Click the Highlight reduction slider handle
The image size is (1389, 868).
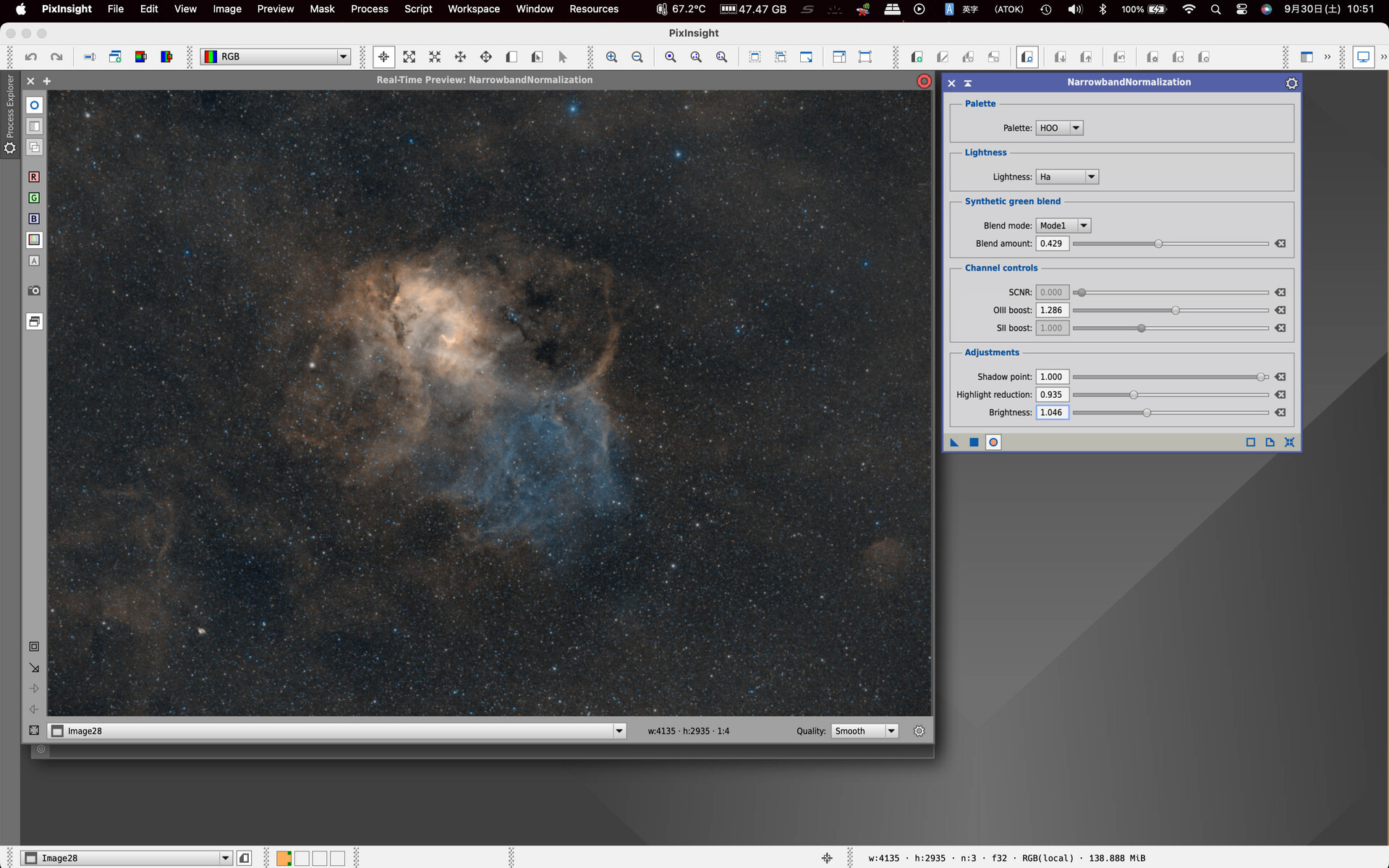(1134, 395)
